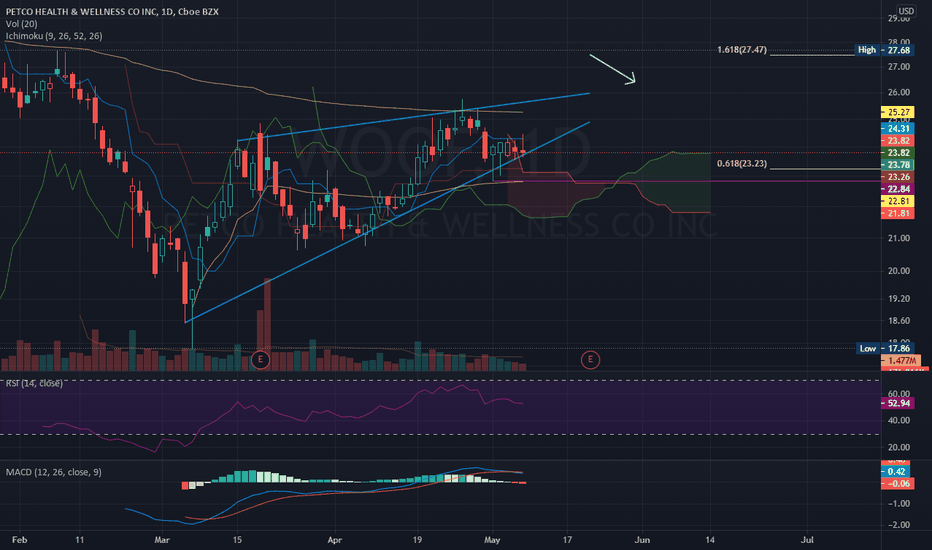Image resolution: width=932 pixels, height=550 pixels.
Task: Click the 26.00 level on the price axis
Action: point(899,92)
